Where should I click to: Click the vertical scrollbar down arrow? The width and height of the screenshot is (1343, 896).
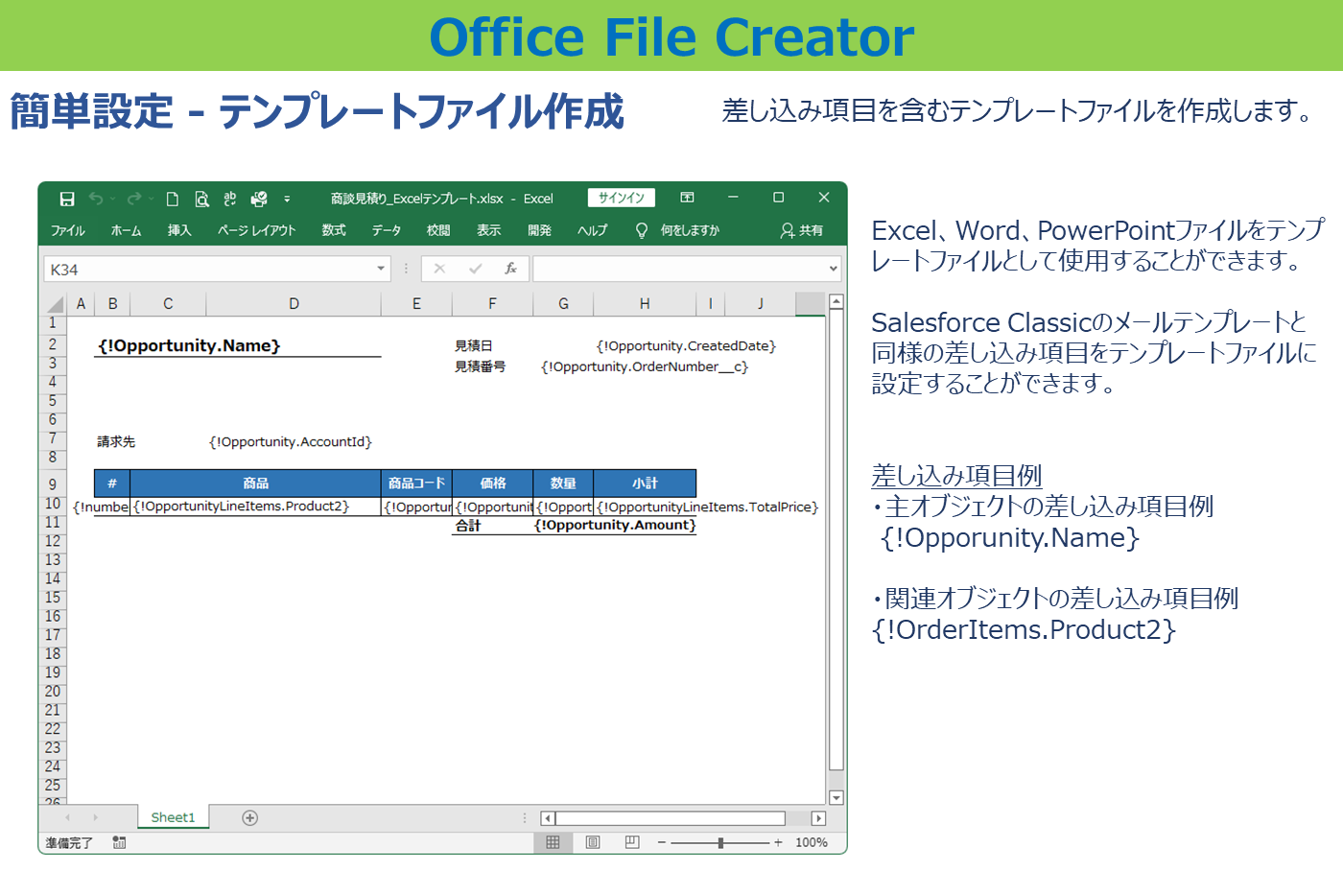(x=836, y=797)
